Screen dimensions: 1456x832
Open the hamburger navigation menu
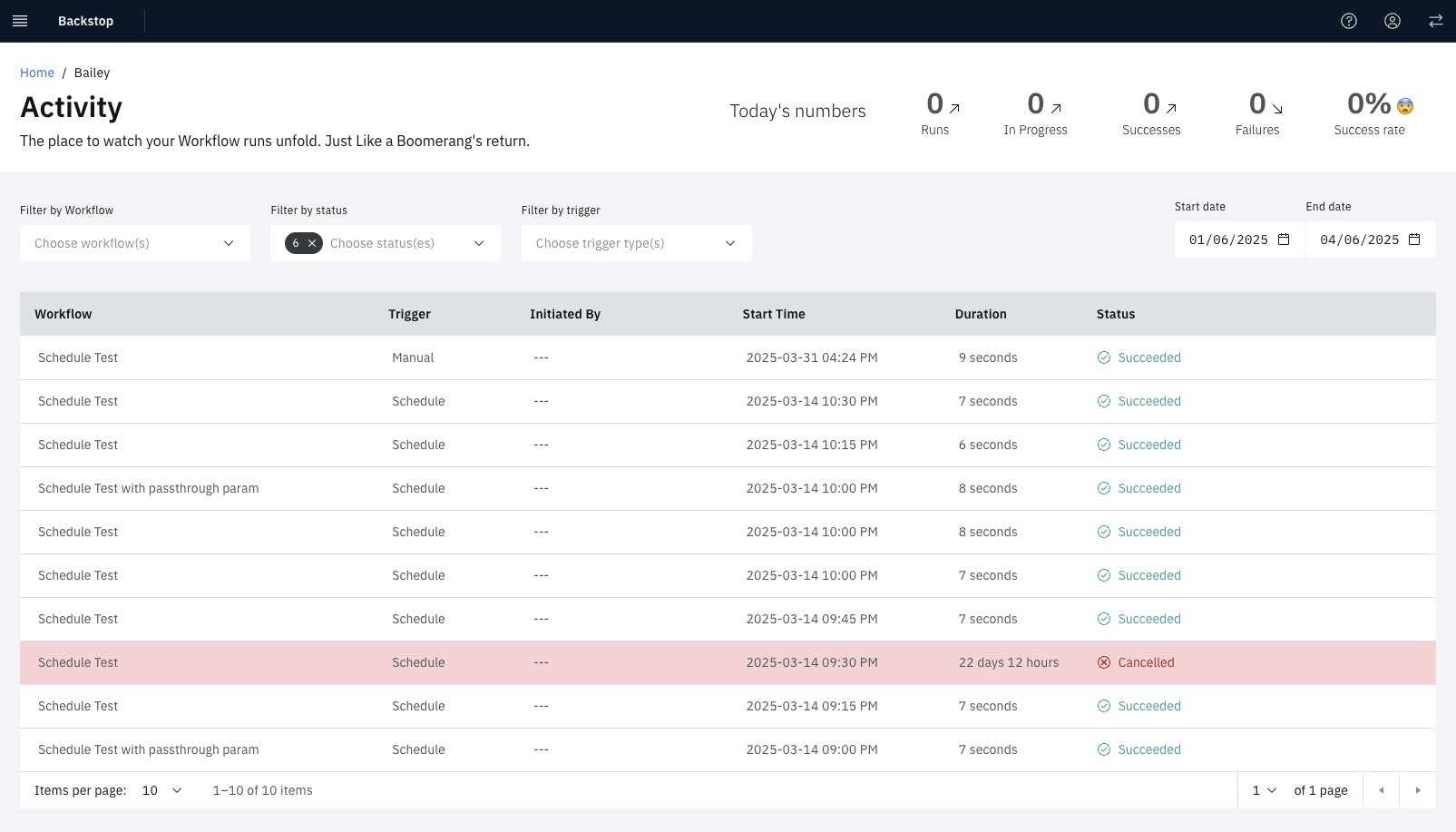tap(20, 21)
